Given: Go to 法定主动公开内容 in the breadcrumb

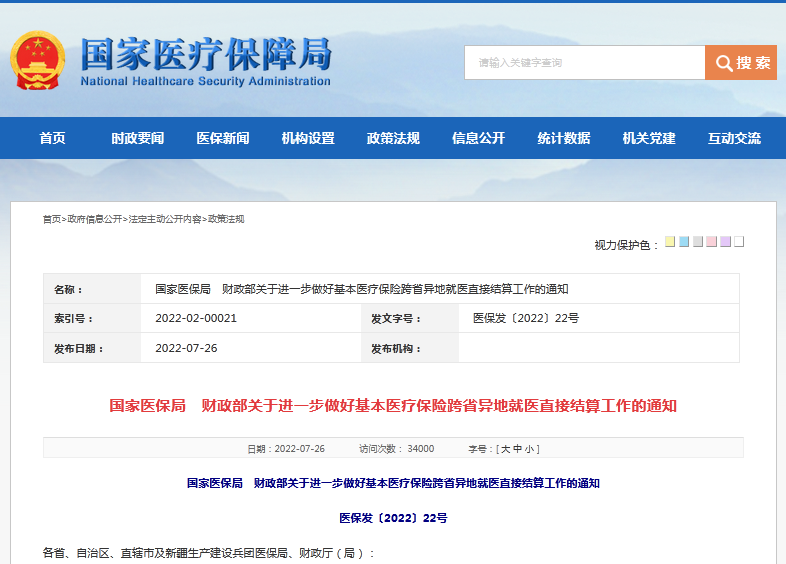Looking at the screenshot, I should (x=165, y=219).
